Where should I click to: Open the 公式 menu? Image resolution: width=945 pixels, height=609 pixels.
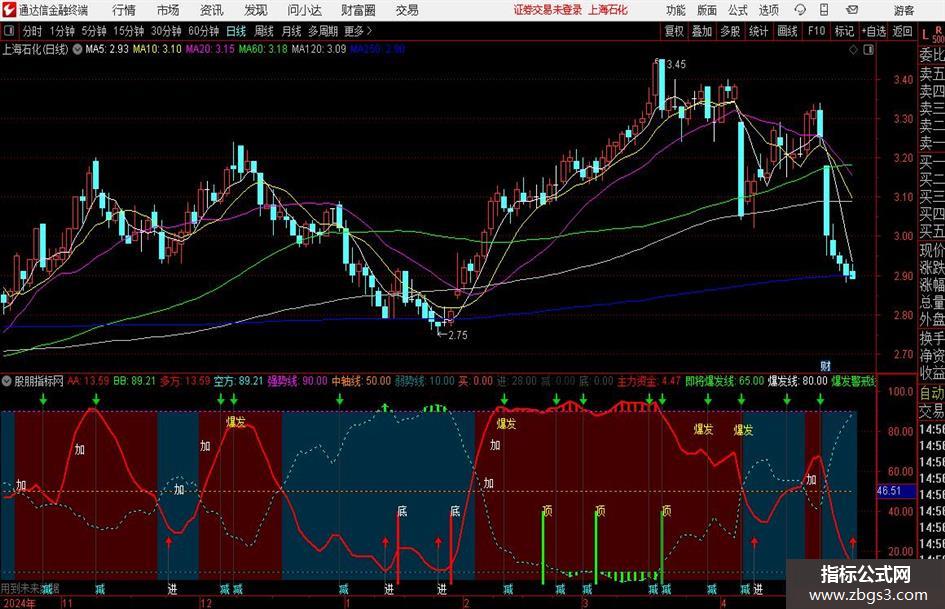[x=738, y=10]
